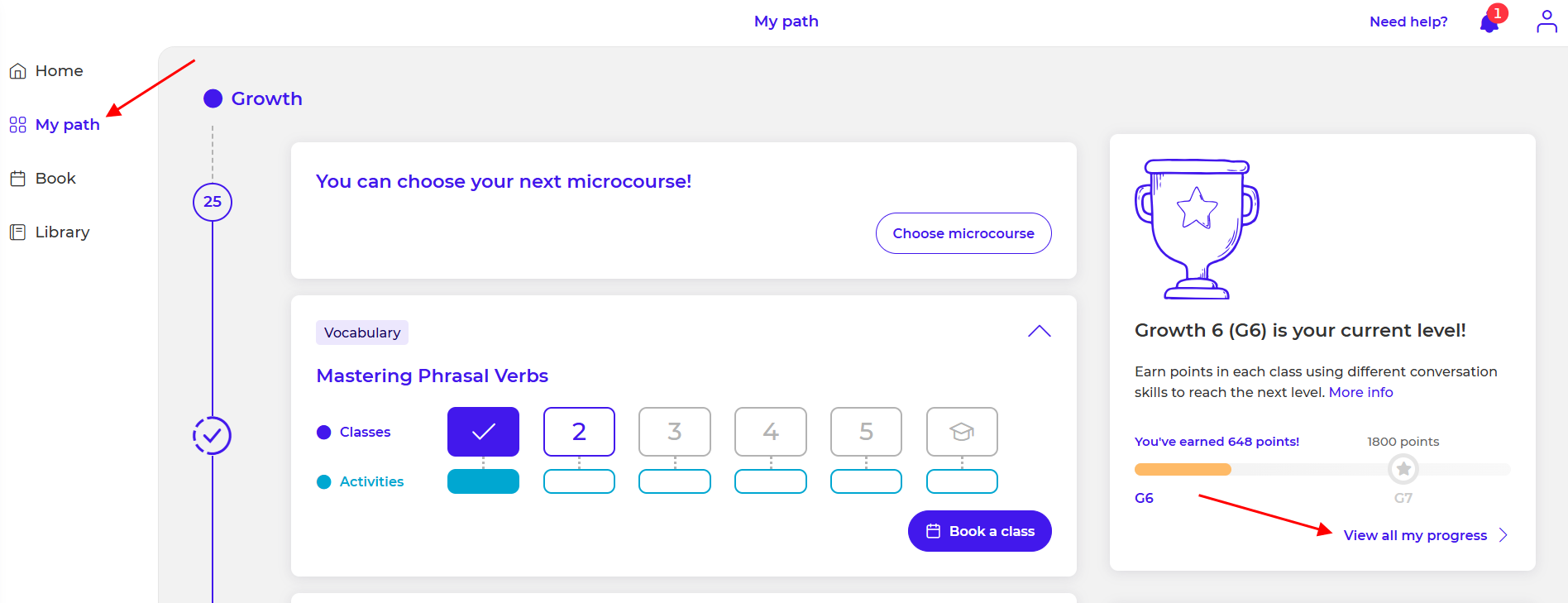This screenshot has width=1568, height=603.
Task: Open Choose microcourse selector
Action: (x=963, y=233)
